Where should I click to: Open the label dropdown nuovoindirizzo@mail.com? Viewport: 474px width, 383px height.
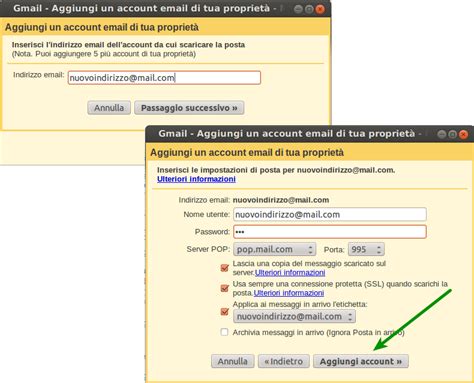[294, 316]
